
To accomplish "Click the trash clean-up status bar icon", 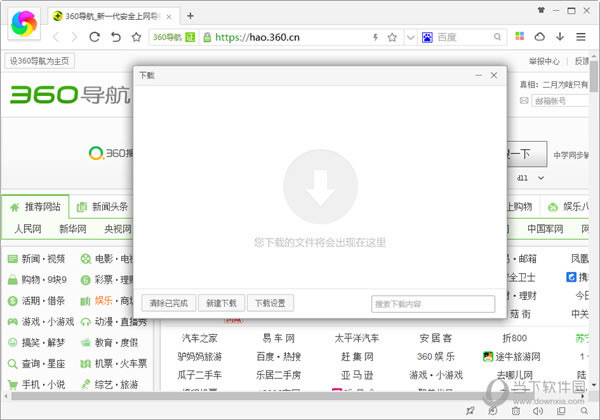I will tap(515, 411).
